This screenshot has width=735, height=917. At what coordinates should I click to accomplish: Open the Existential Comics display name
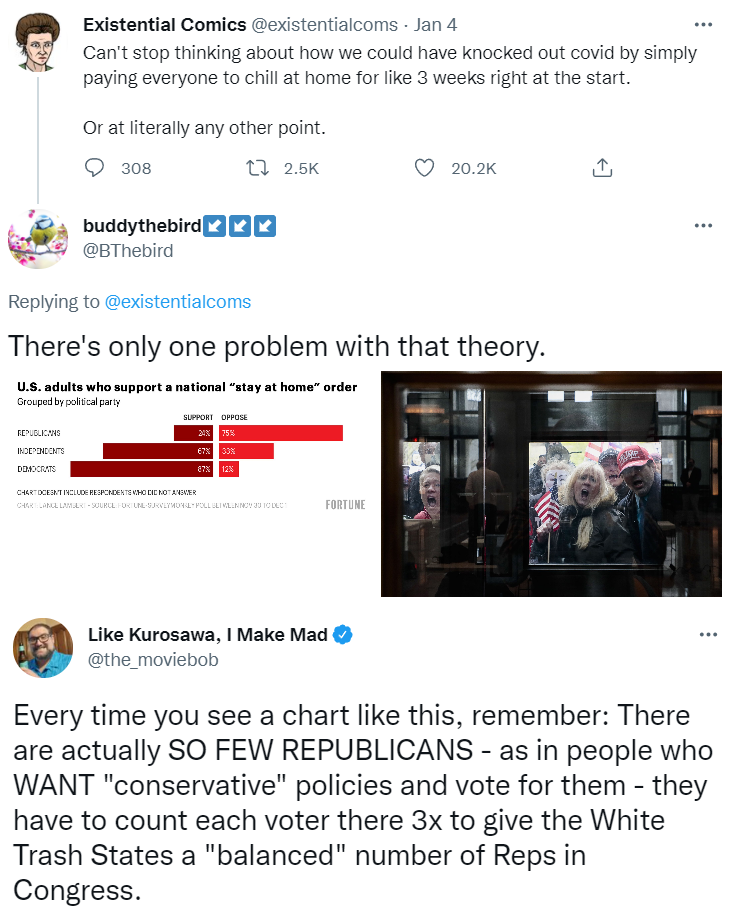[164, 25]
